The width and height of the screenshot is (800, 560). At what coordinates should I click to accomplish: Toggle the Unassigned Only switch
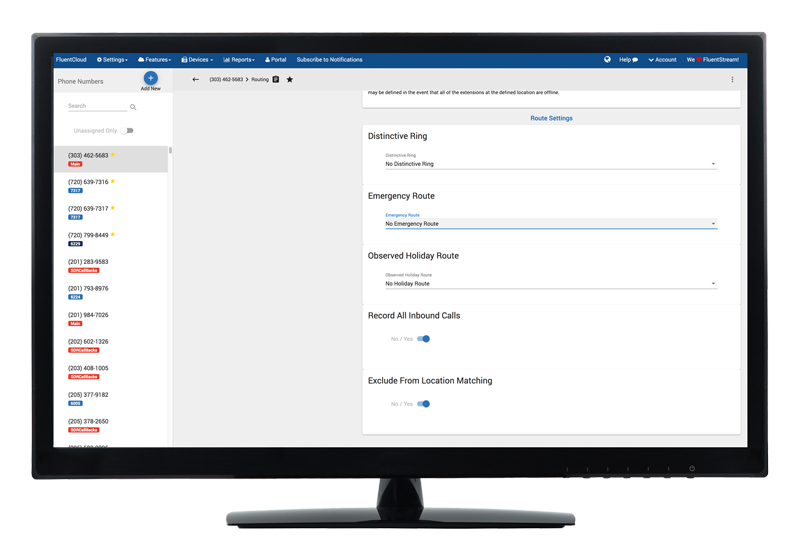click(127, 130)
